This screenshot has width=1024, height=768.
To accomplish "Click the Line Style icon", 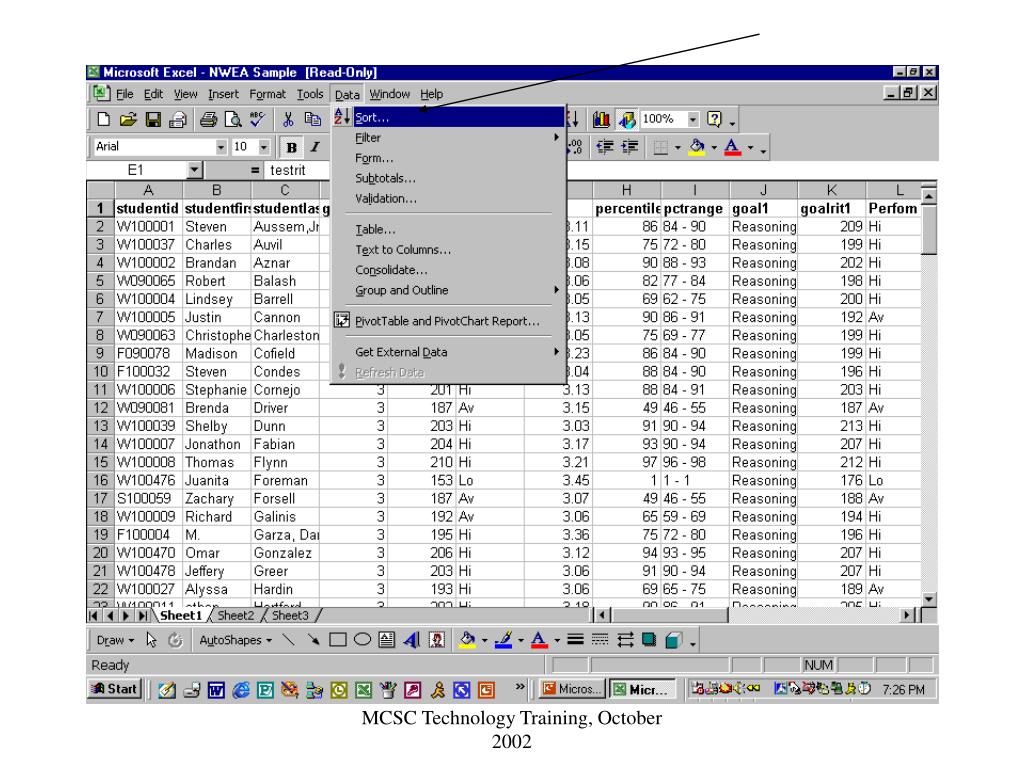I will (575, 640).
